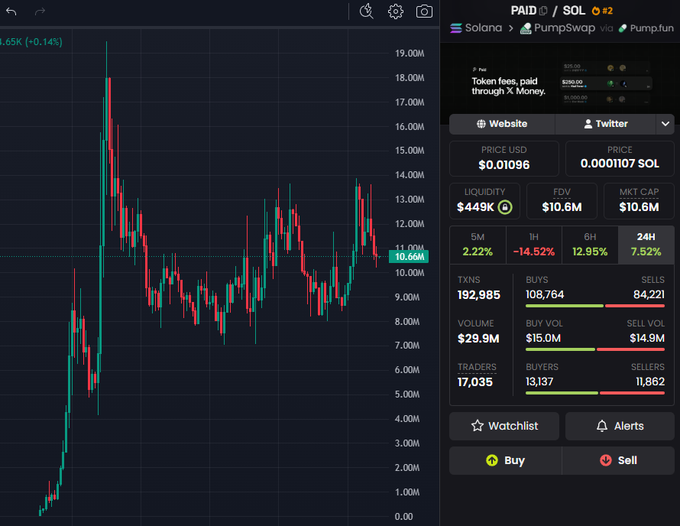The width and height of the screenshot is (680, 526).
Task: Click the green up-arrow Buy icon
Action: [492, 460]
